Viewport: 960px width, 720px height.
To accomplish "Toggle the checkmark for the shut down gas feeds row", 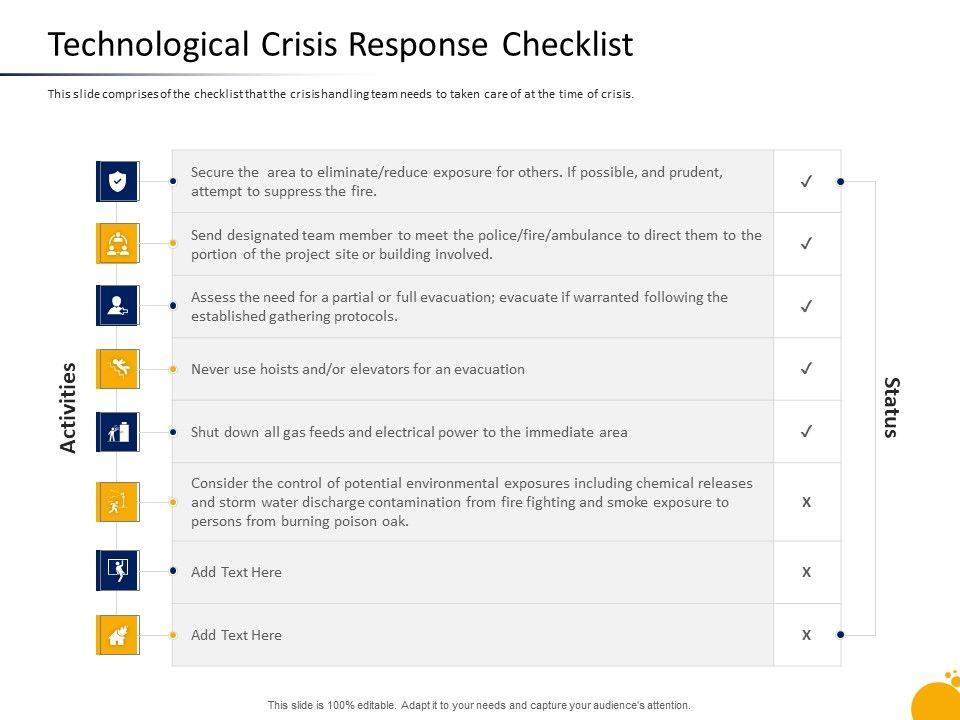I will (806, 432).
